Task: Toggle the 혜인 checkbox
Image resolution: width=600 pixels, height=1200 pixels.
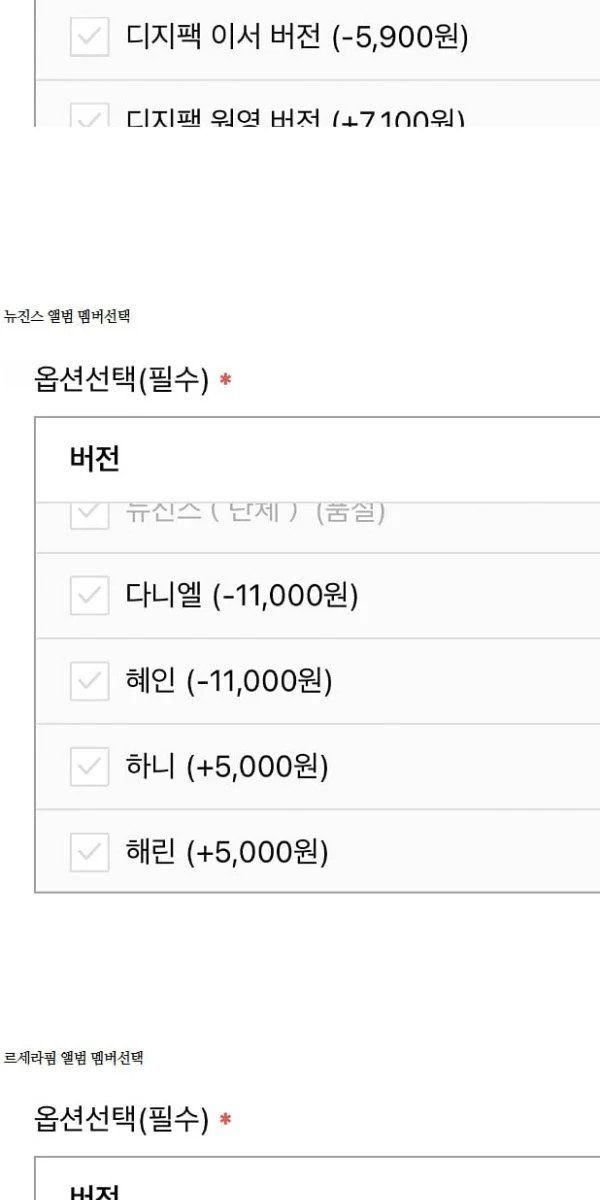Action: pos(89,681)
